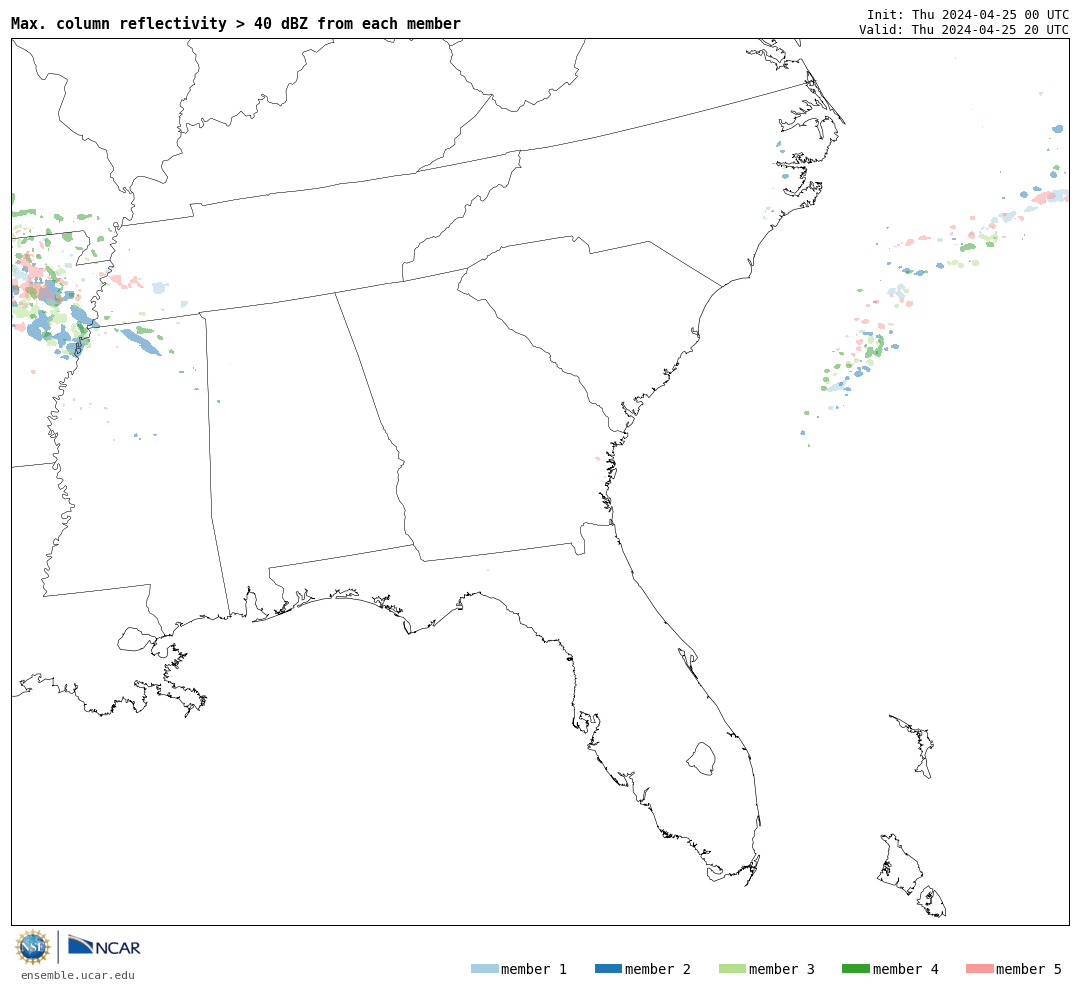Click the chart title 'Max. column reflectivity > 40 dBZ'

[x=162, y=23]
